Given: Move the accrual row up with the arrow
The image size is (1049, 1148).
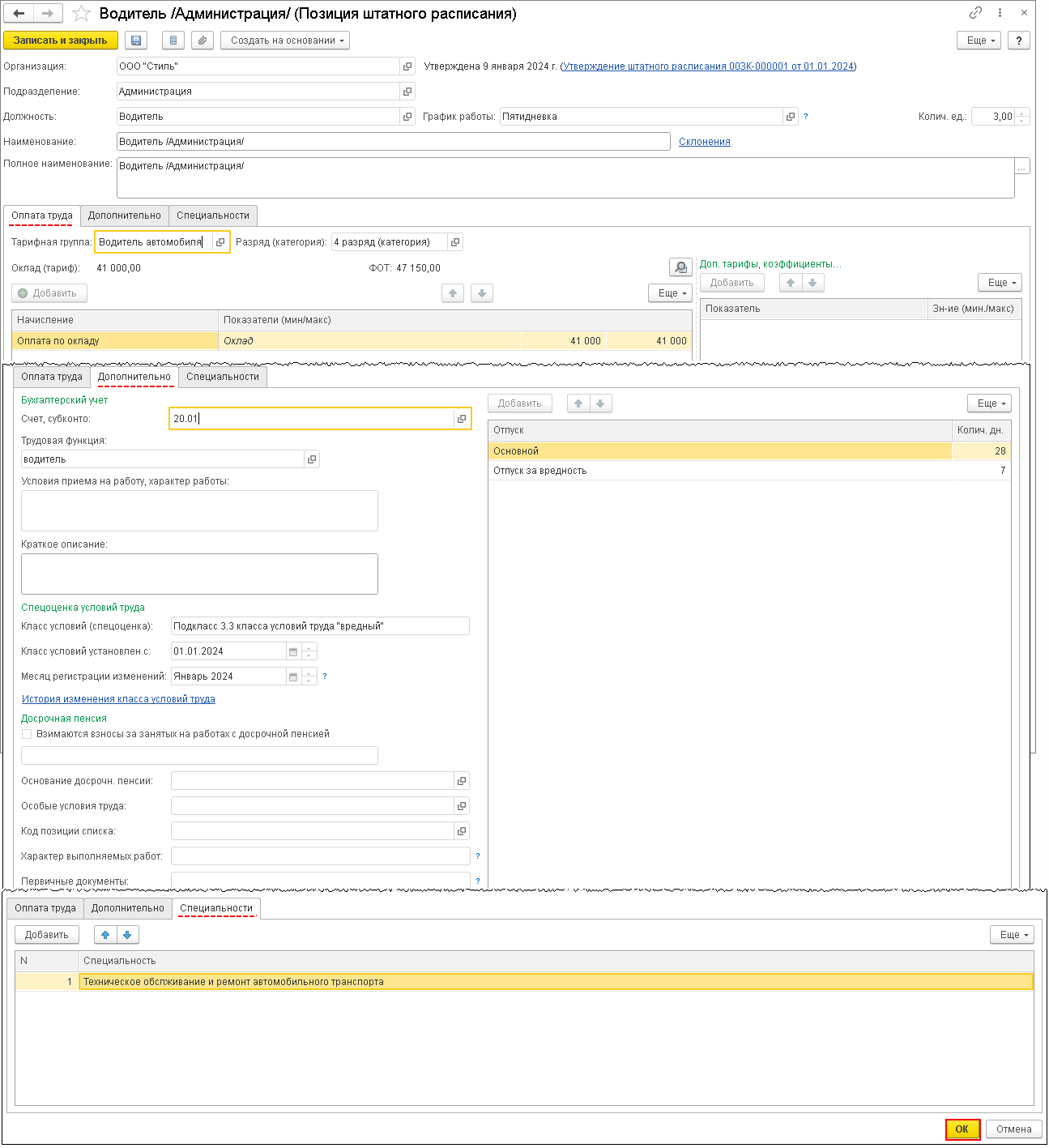Looking at the screenshot, I should click(x=453, y=293).
